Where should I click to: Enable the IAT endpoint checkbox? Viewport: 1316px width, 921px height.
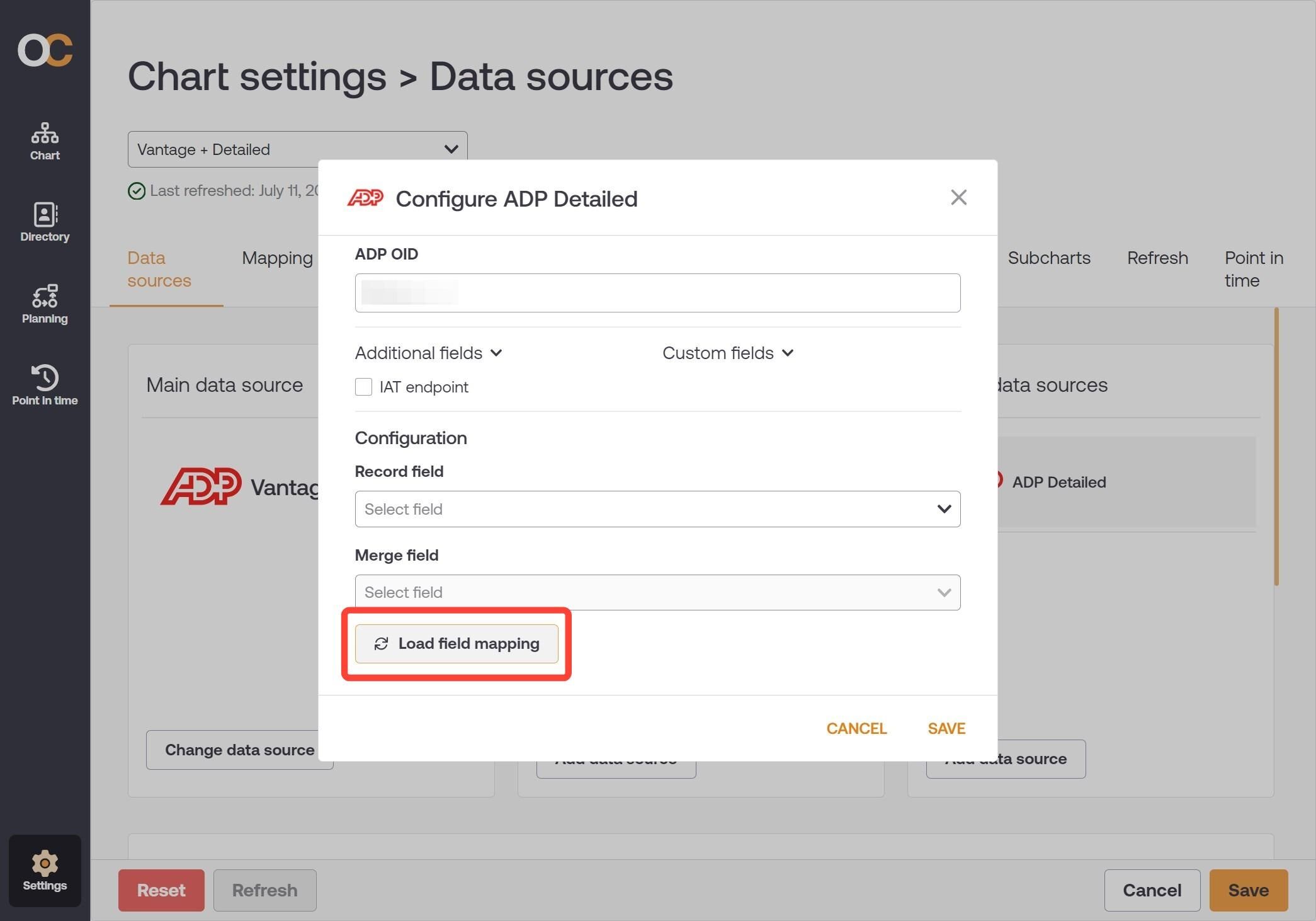(x=363, y=387)
